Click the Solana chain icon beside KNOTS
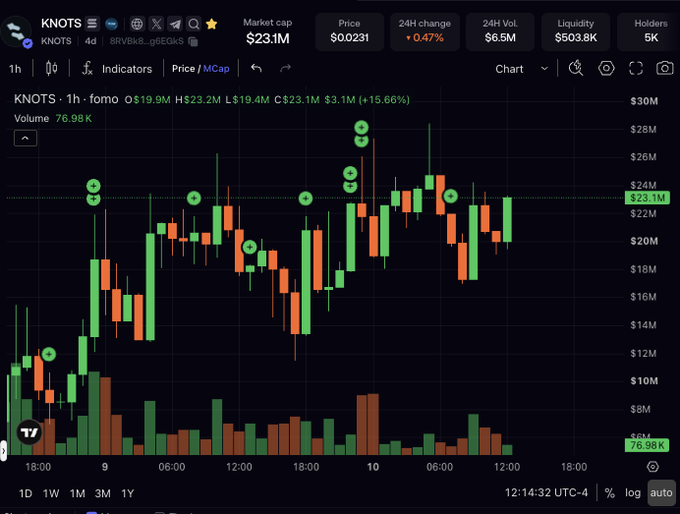Image resolution: width=680 pixels, height=514 pixels. tap(92, 23)
